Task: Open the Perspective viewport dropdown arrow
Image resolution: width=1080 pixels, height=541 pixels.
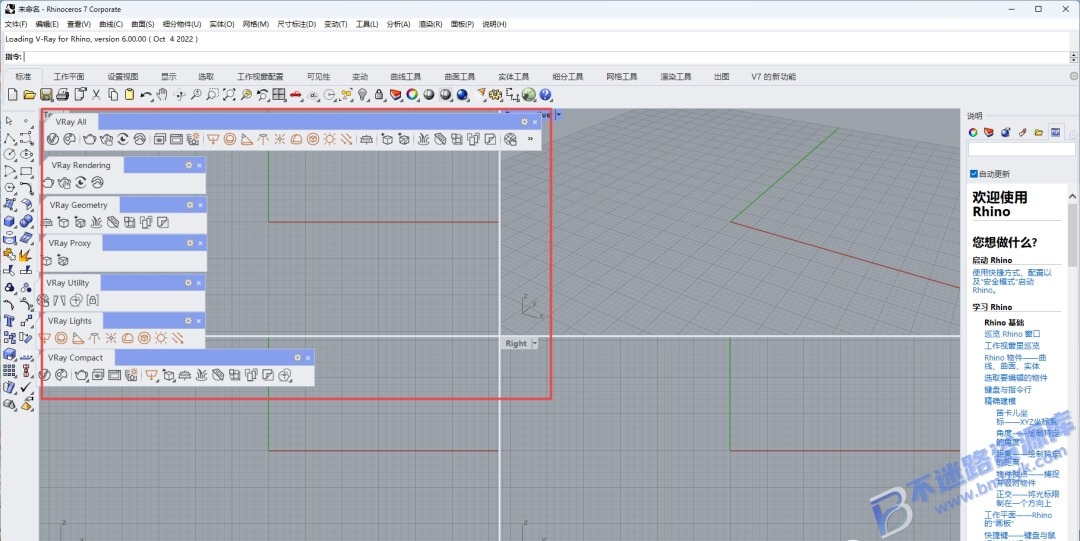Action: [x=558, y=114]
